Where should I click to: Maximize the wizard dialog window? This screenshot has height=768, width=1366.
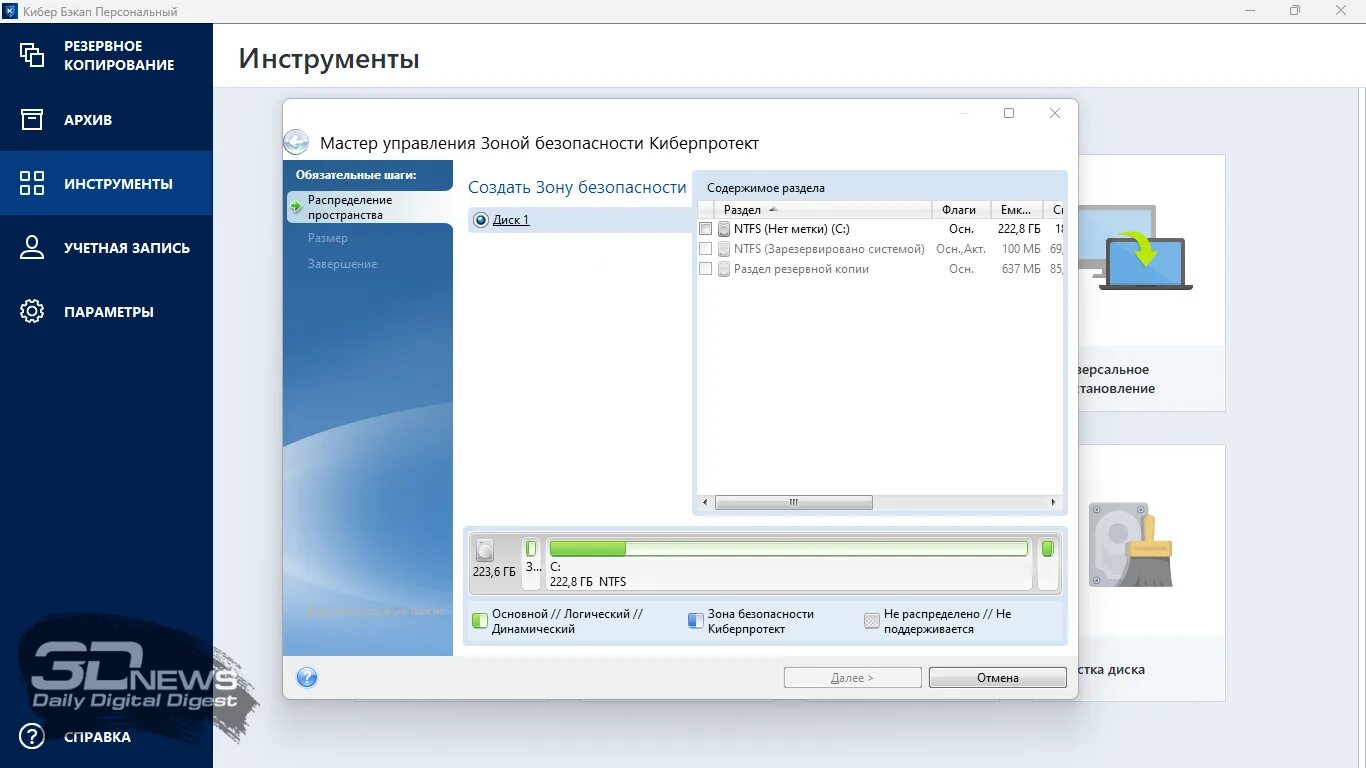click(x=1009, y=113)
